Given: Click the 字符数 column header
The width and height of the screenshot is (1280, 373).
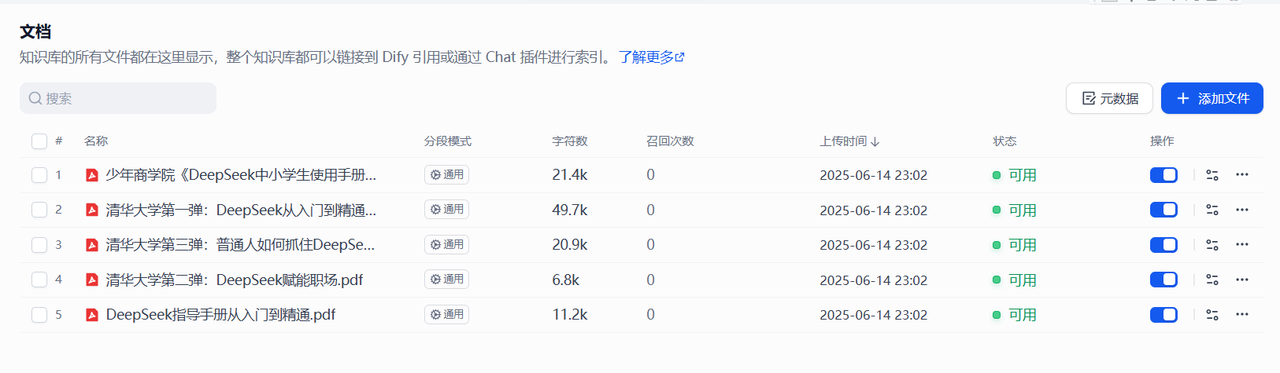Looking at the screenshot, I should point(570,141).
